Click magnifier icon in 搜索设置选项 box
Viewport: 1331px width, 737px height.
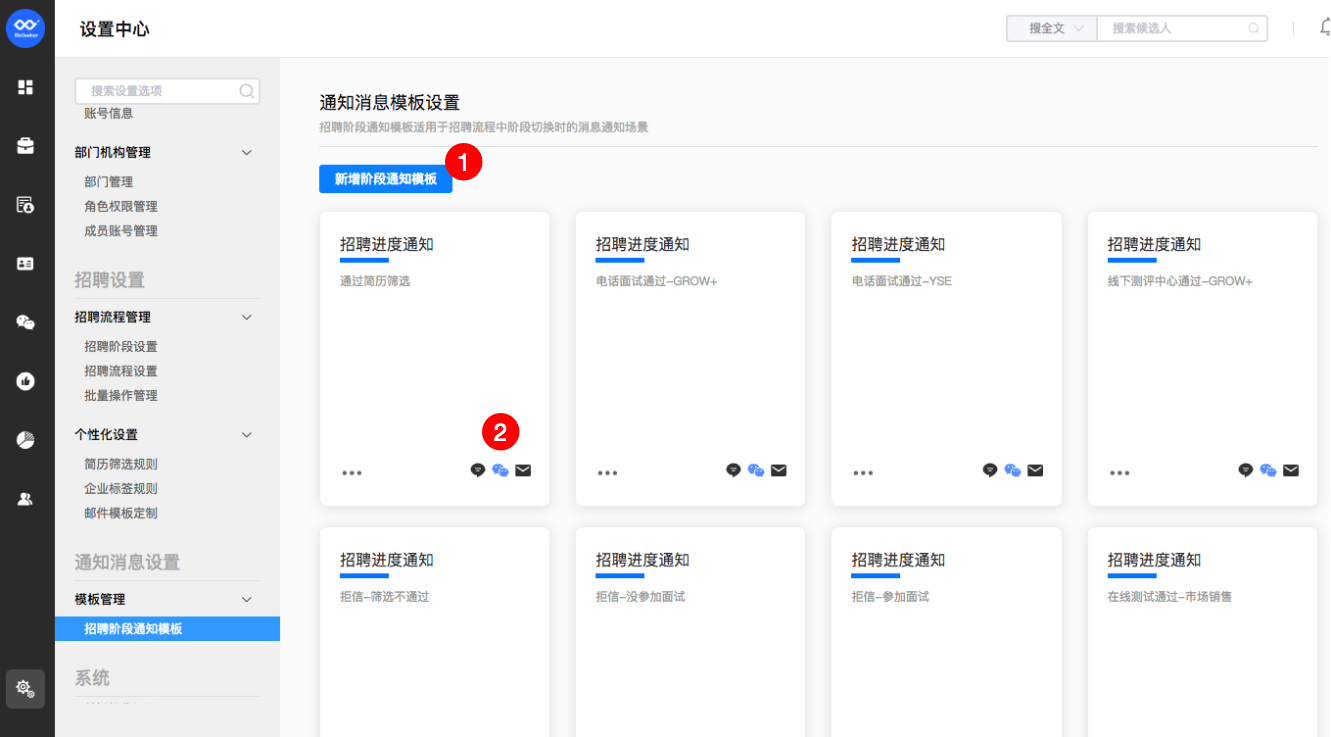click(246, 91)
